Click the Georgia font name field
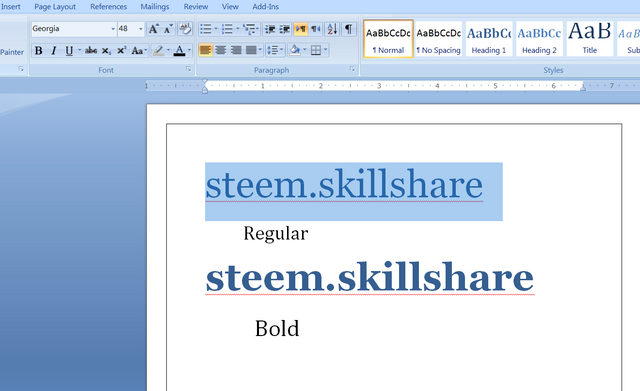 pyautogui.click(x=71, y=29)
